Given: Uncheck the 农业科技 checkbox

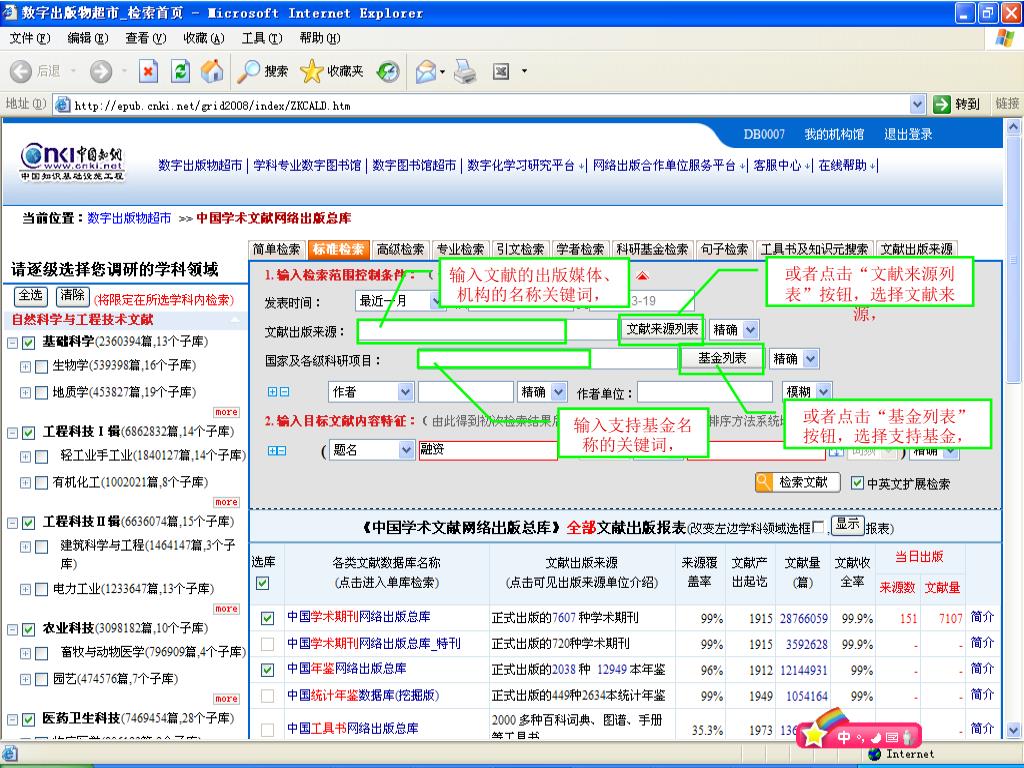Looking at the screenshot, I should tap(28, 630).
